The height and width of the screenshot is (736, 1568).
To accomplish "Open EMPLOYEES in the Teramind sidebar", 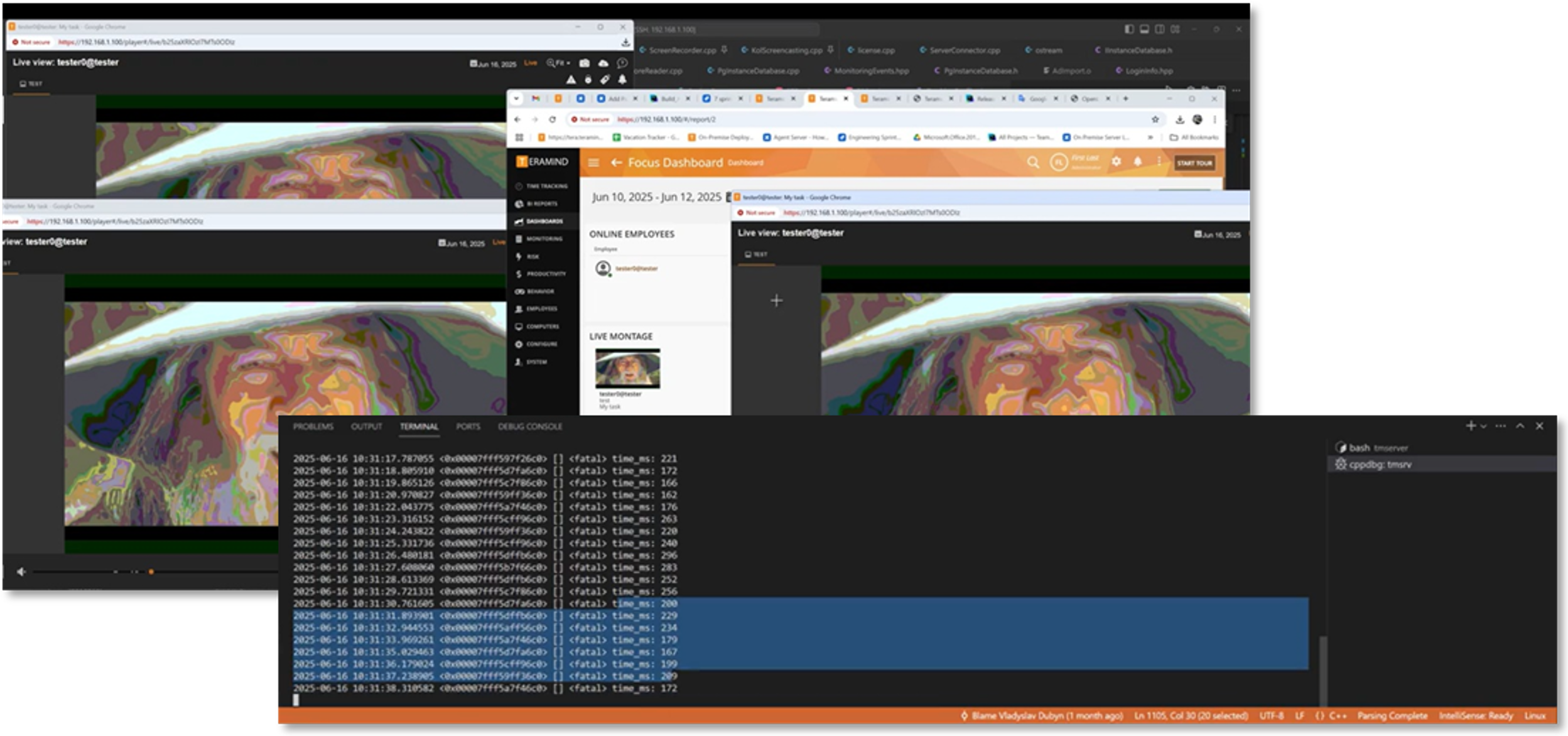I will [x=536, y=309].
